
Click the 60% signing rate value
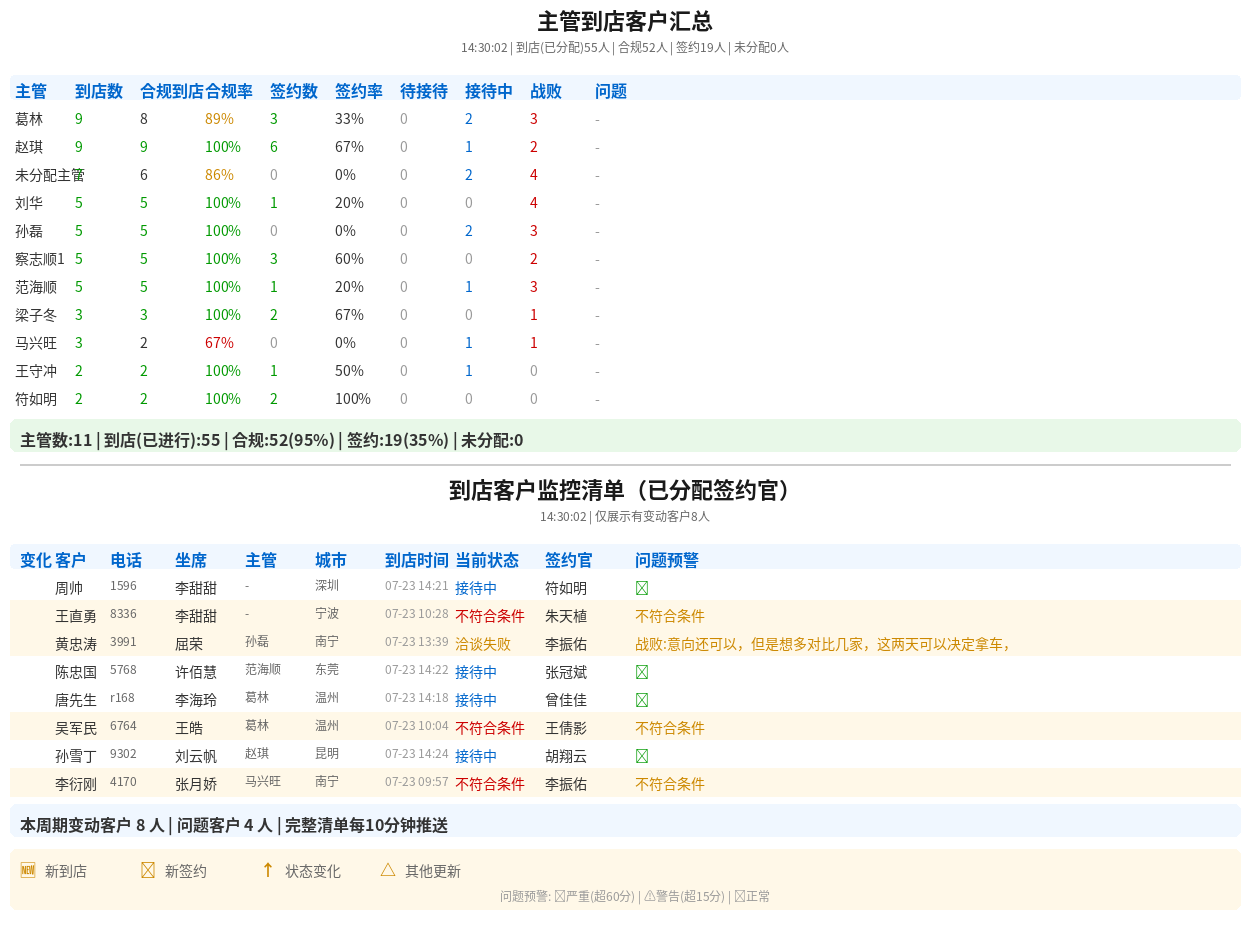349,259
